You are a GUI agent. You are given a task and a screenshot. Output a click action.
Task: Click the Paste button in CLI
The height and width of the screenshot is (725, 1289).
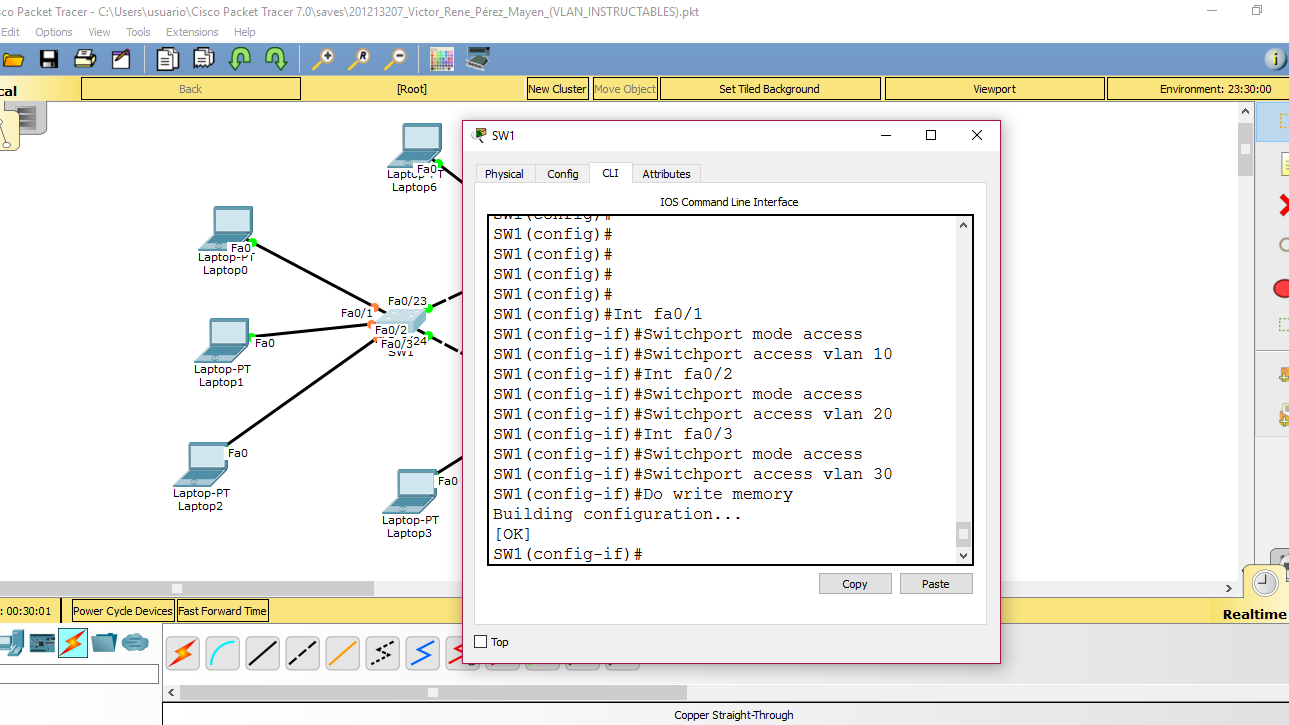coord(936,584)
